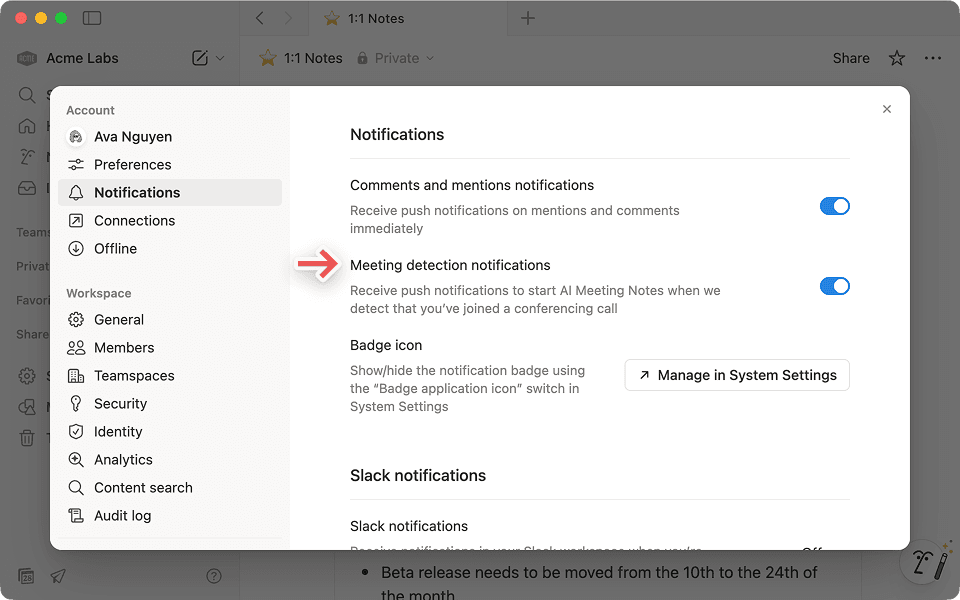
Task: Open Connections from the Account sidebar
Action: coord(75,220)
